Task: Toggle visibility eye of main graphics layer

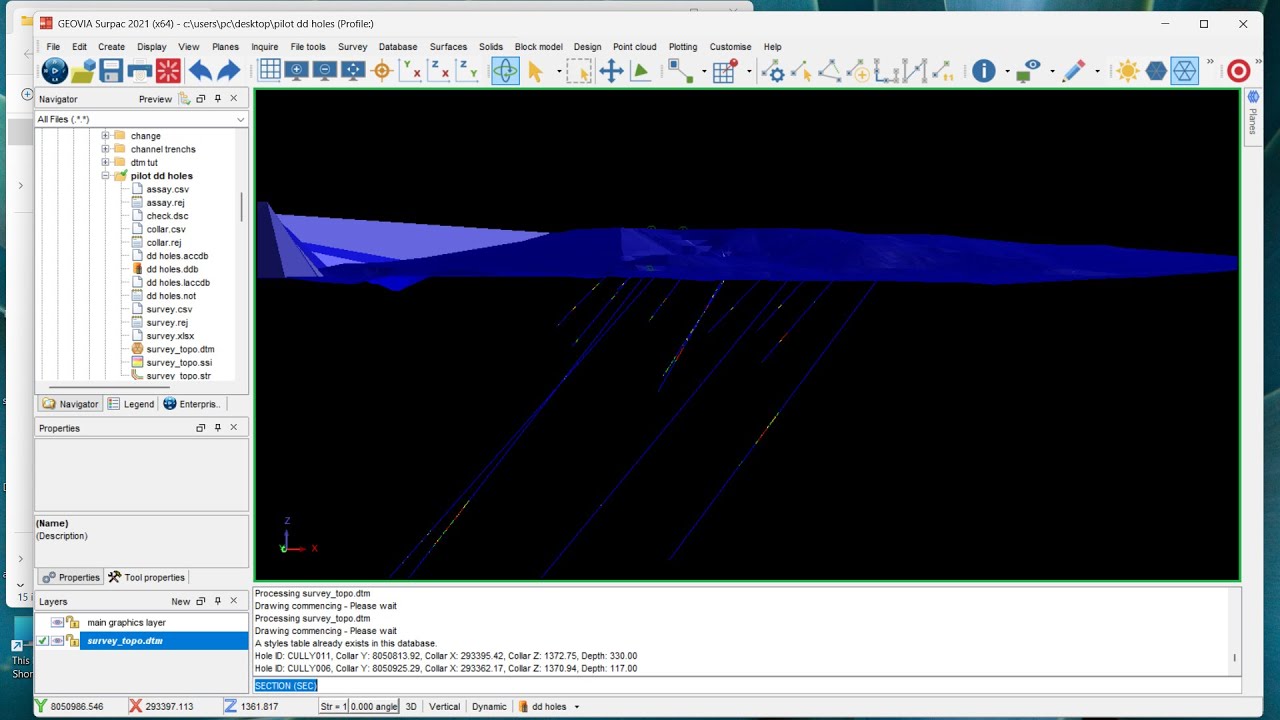Action: pos(57,623)
